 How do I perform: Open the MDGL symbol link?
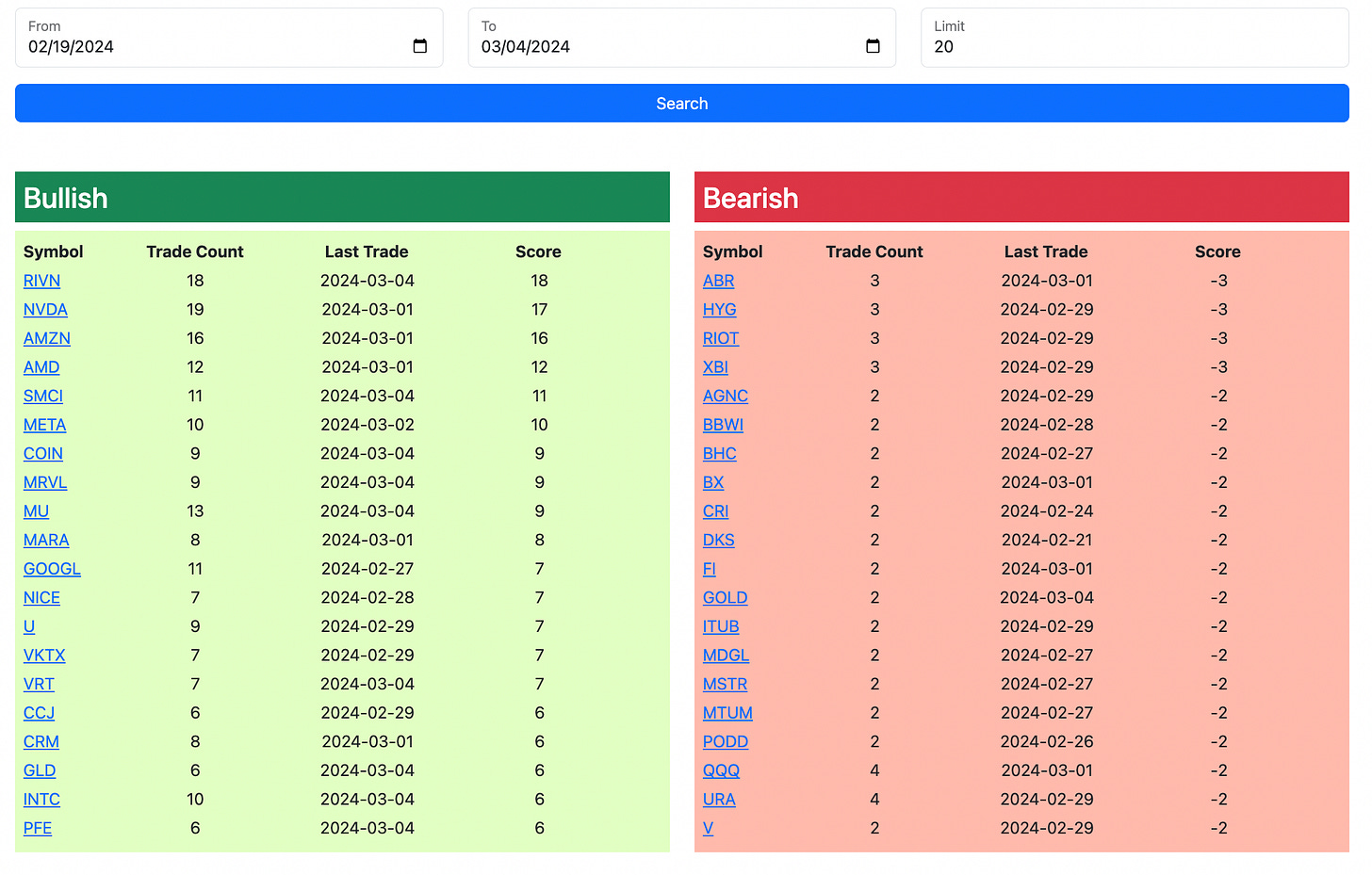point(727,656)
